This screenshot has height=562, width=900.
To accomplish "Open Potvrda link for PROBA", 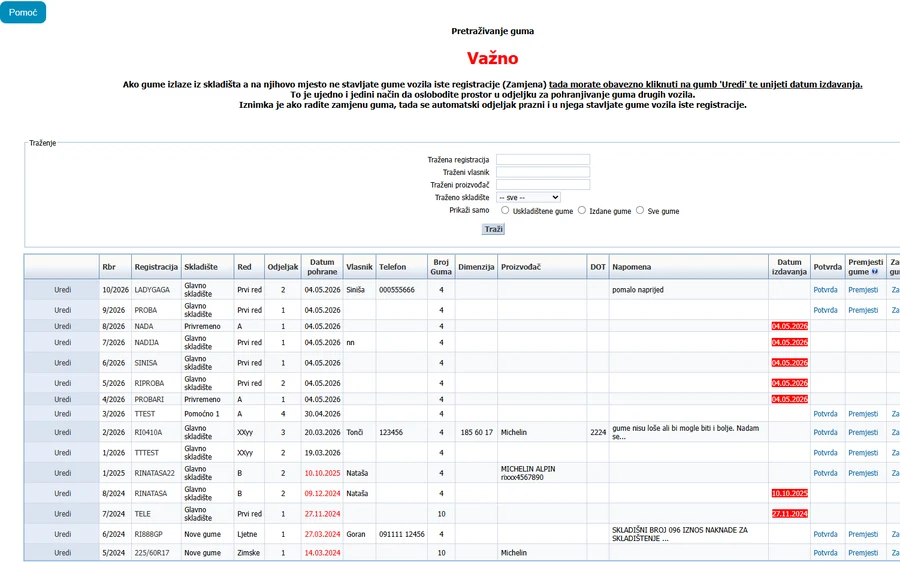I will [x=825, y=310].
